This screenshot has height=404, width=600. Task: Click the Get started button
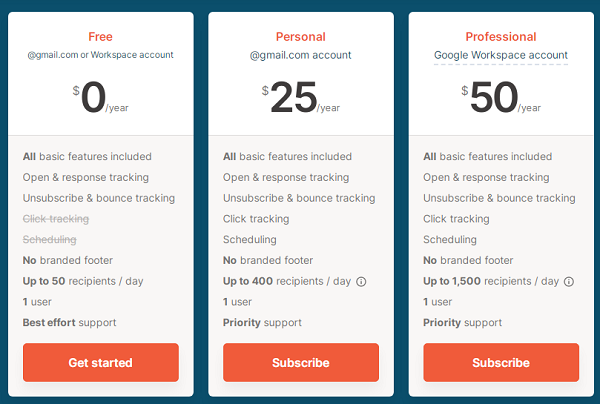pyautogui.click(x=101, y=362)
